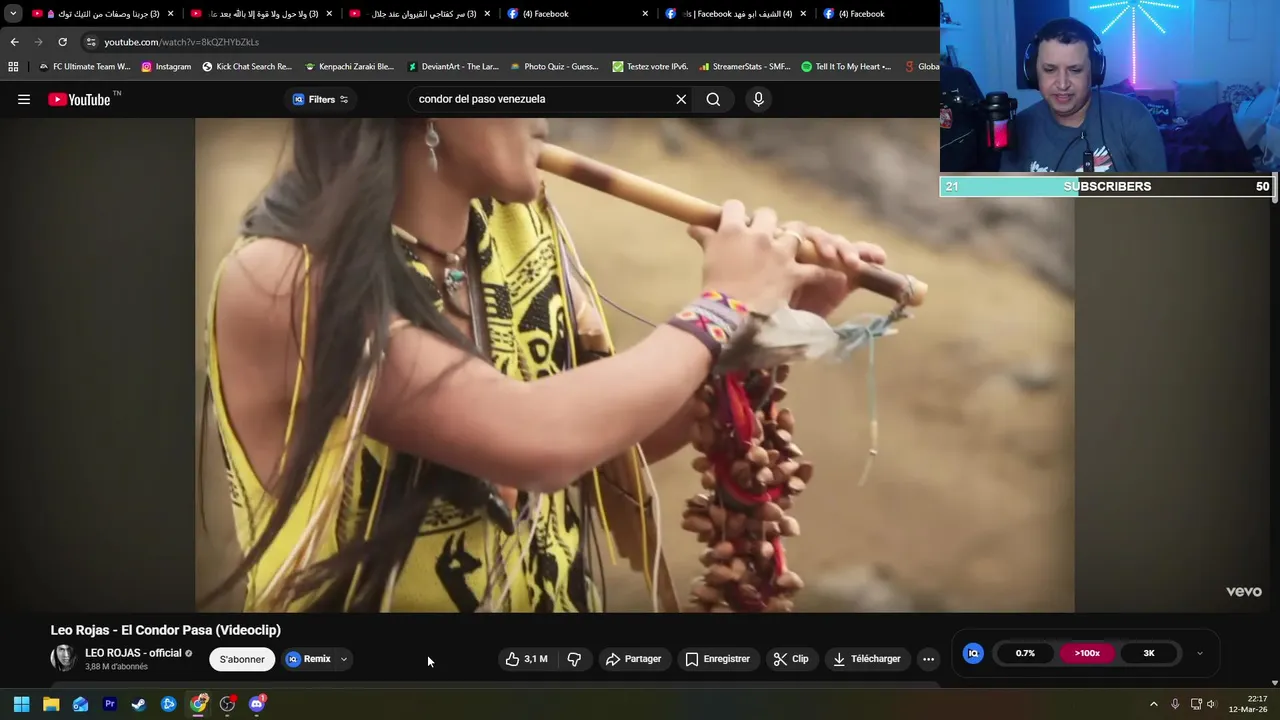The width and height of the screenshot is (1280, 720).
Task: Go to the YouTube home logo
Action: click(x=79, y=99)
